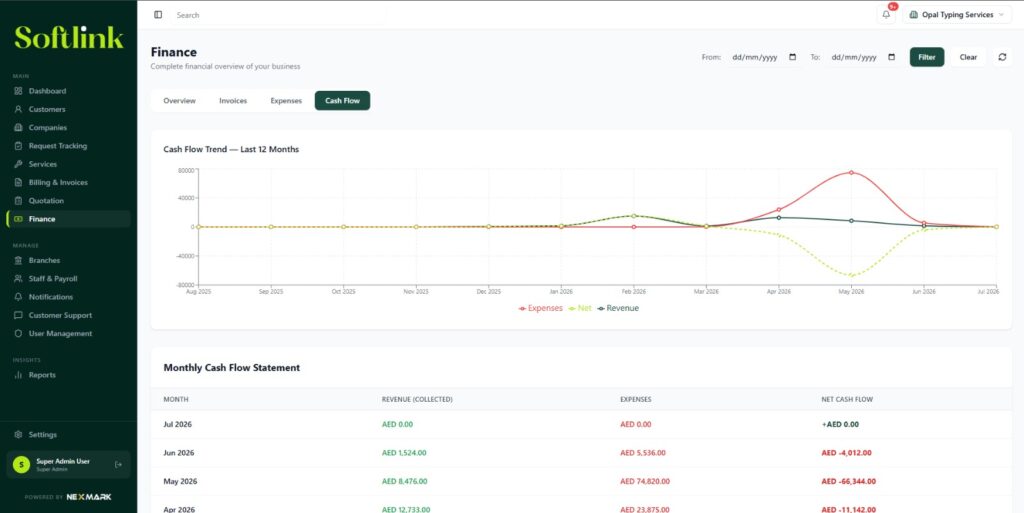
Task: Toggle Expenses series in chart legend
Action: coord(541,308)
